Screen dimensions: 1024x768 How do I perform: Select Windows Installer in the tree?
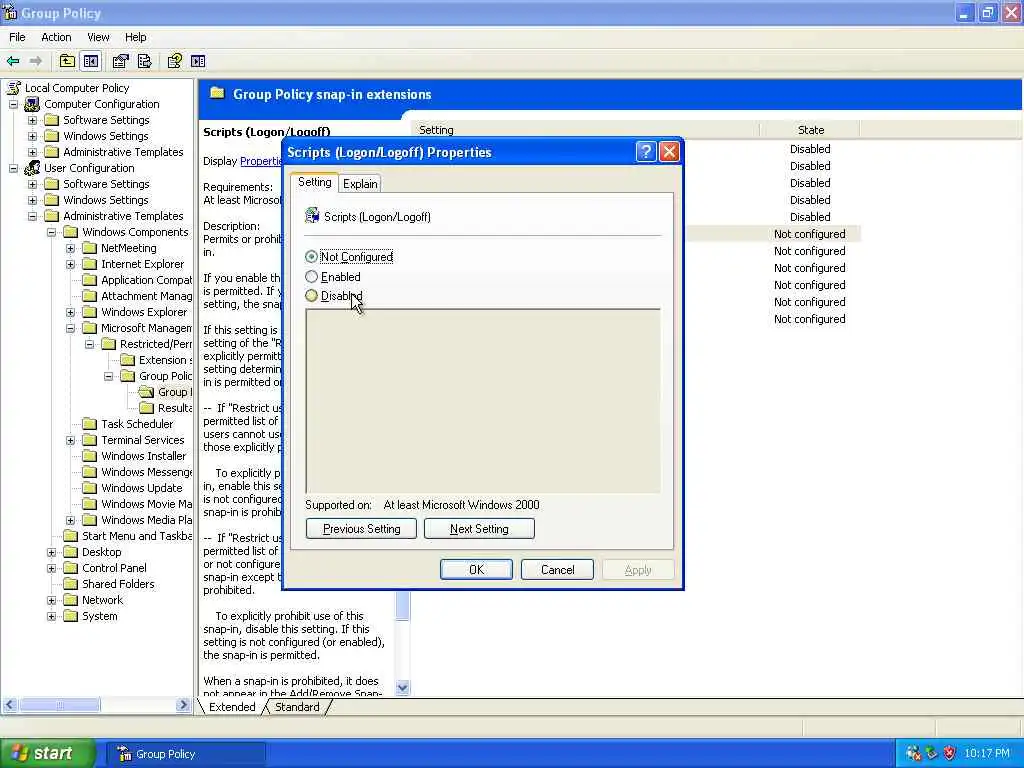143,456
